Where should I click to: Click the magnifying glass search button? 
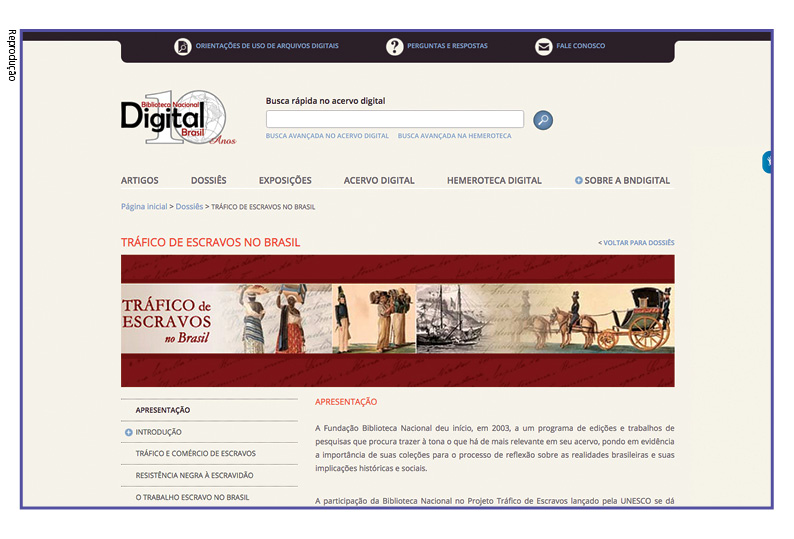click(x=543, y=120)
